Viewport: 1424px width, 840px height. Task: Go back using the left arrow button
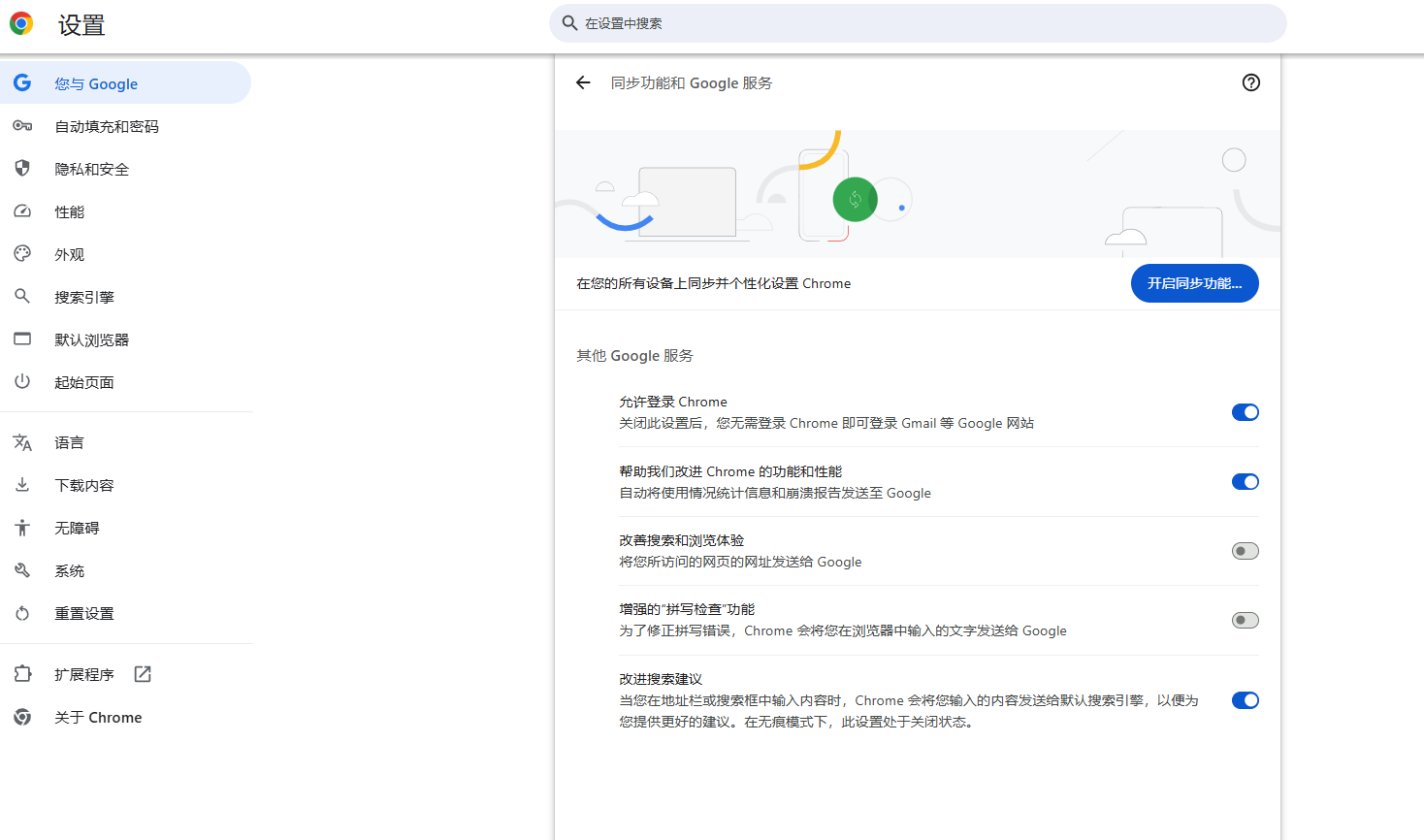point(583,82)
